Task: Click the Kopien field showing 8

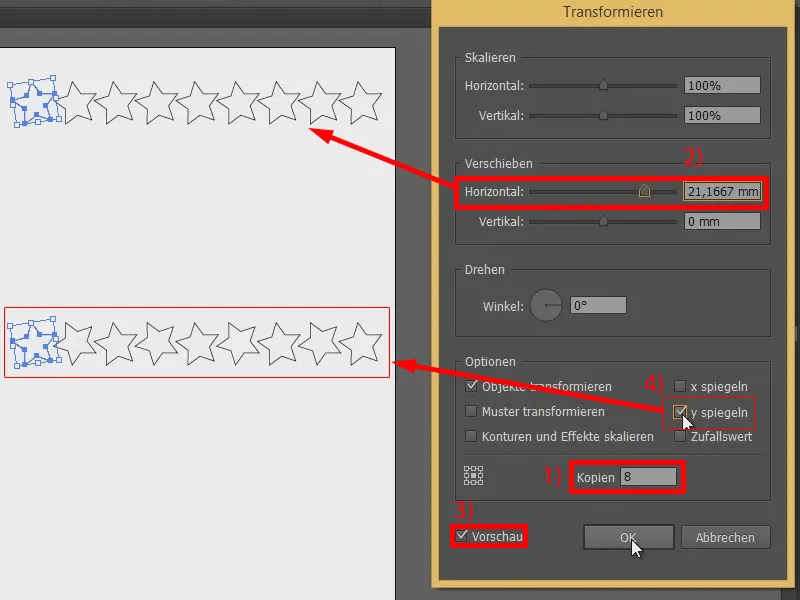Action: click(648, 477)
